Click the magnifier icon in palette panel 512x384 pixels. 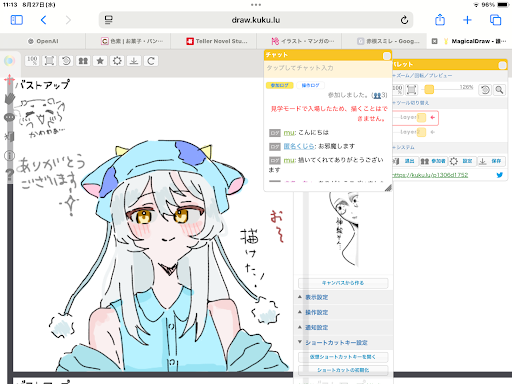(499, 90)
